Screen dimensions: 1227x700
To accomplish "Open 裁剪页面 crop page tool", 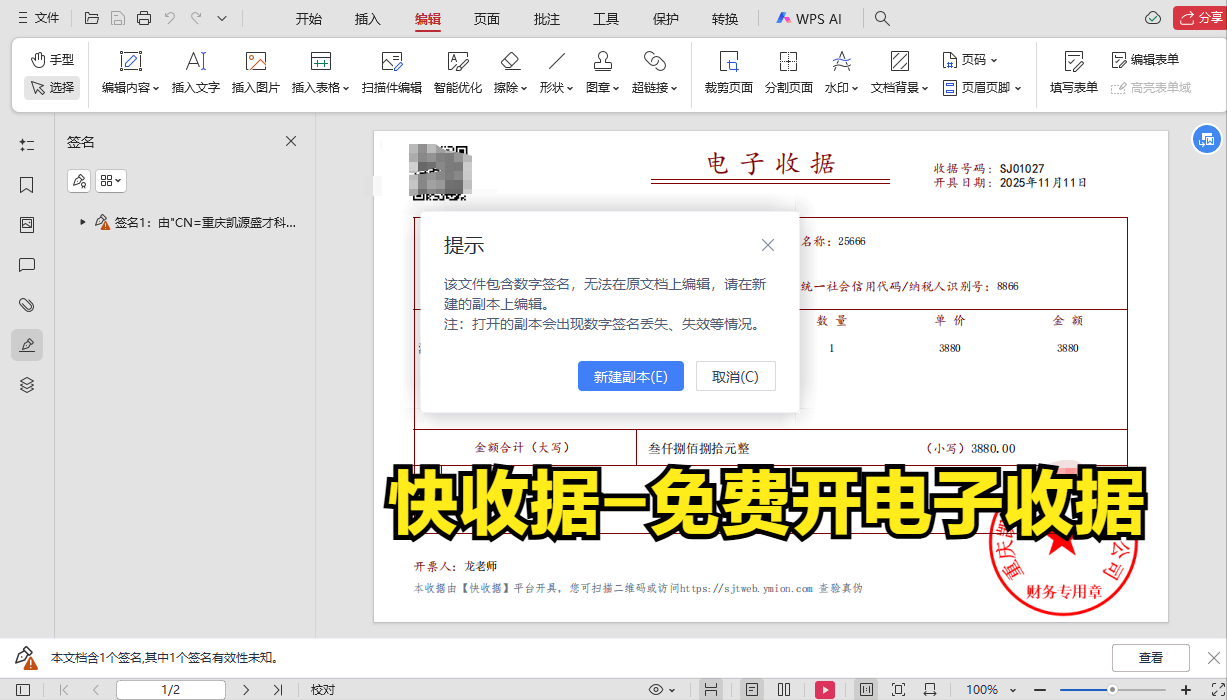I will point(728,72).
